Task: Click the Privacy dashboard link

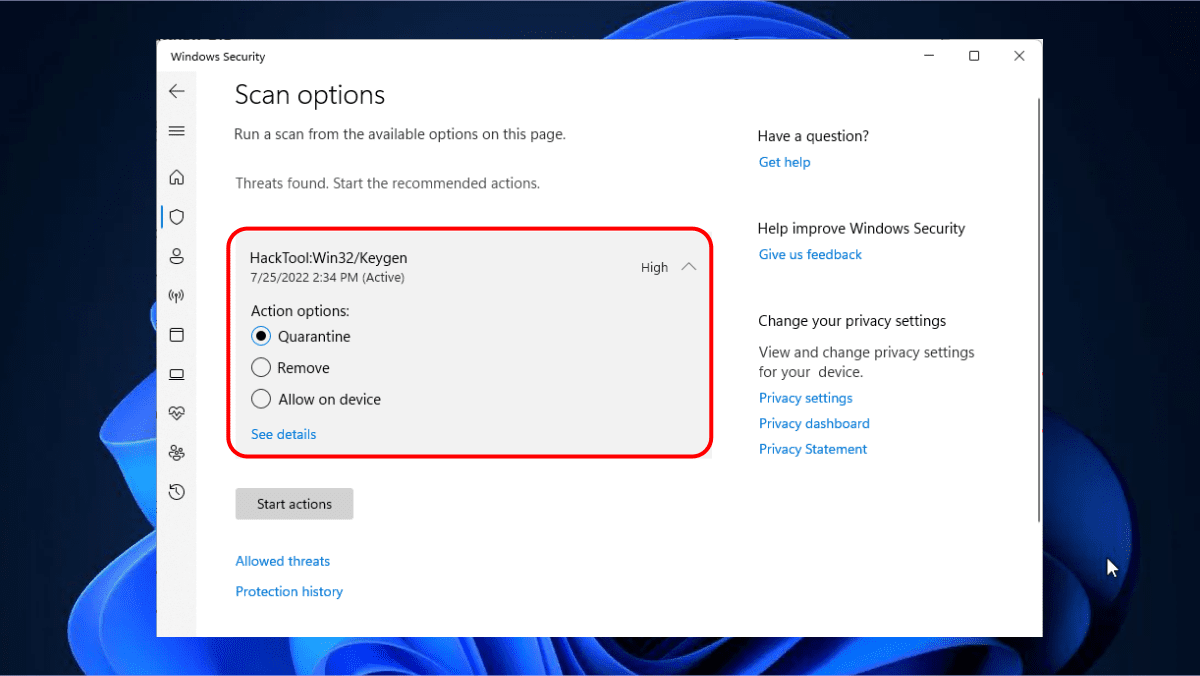Action: tap(814, 424)
